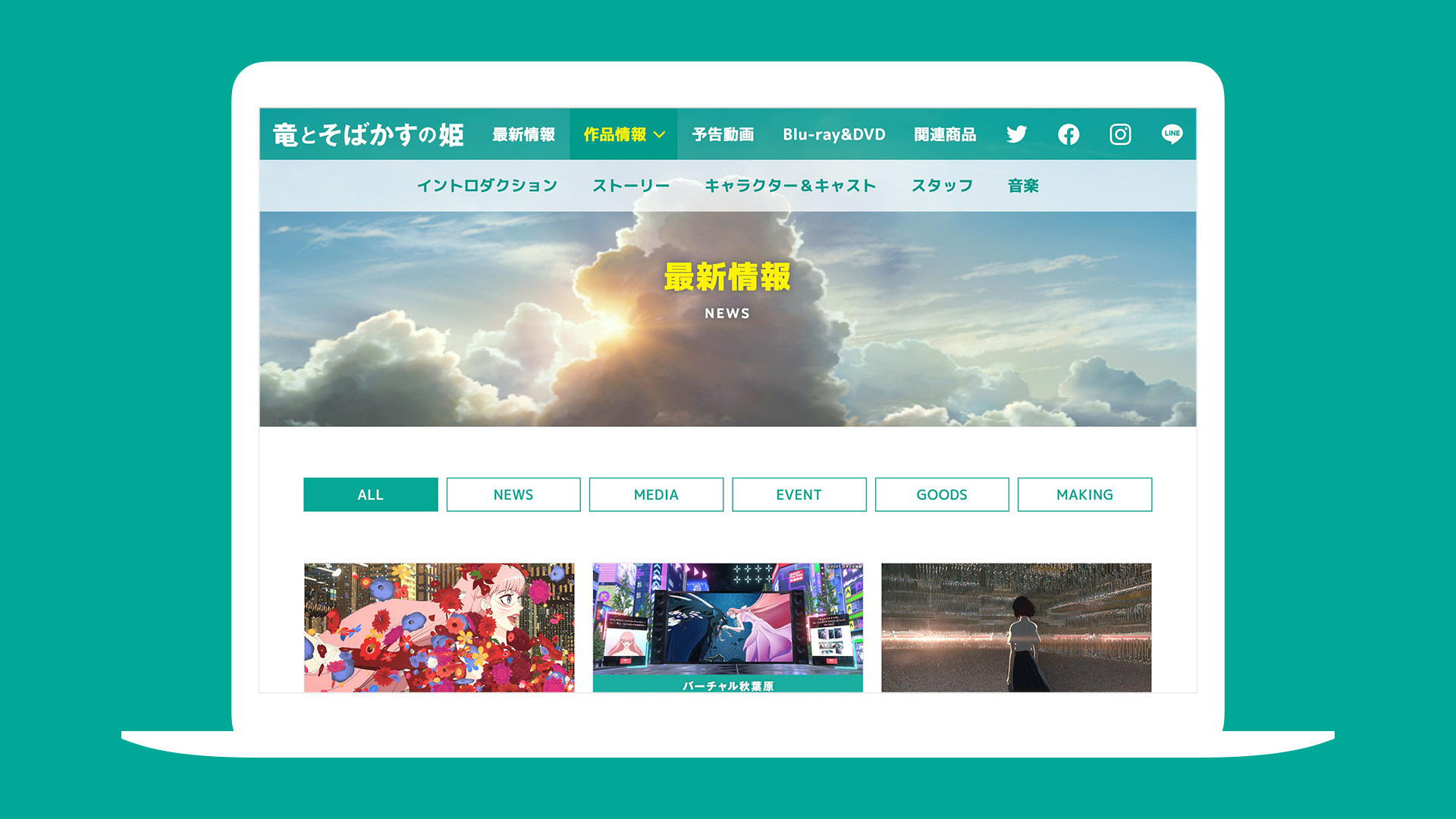Open the Facebook icon link
This screenshot has height=819, width=1456.
pos(1068,134)
